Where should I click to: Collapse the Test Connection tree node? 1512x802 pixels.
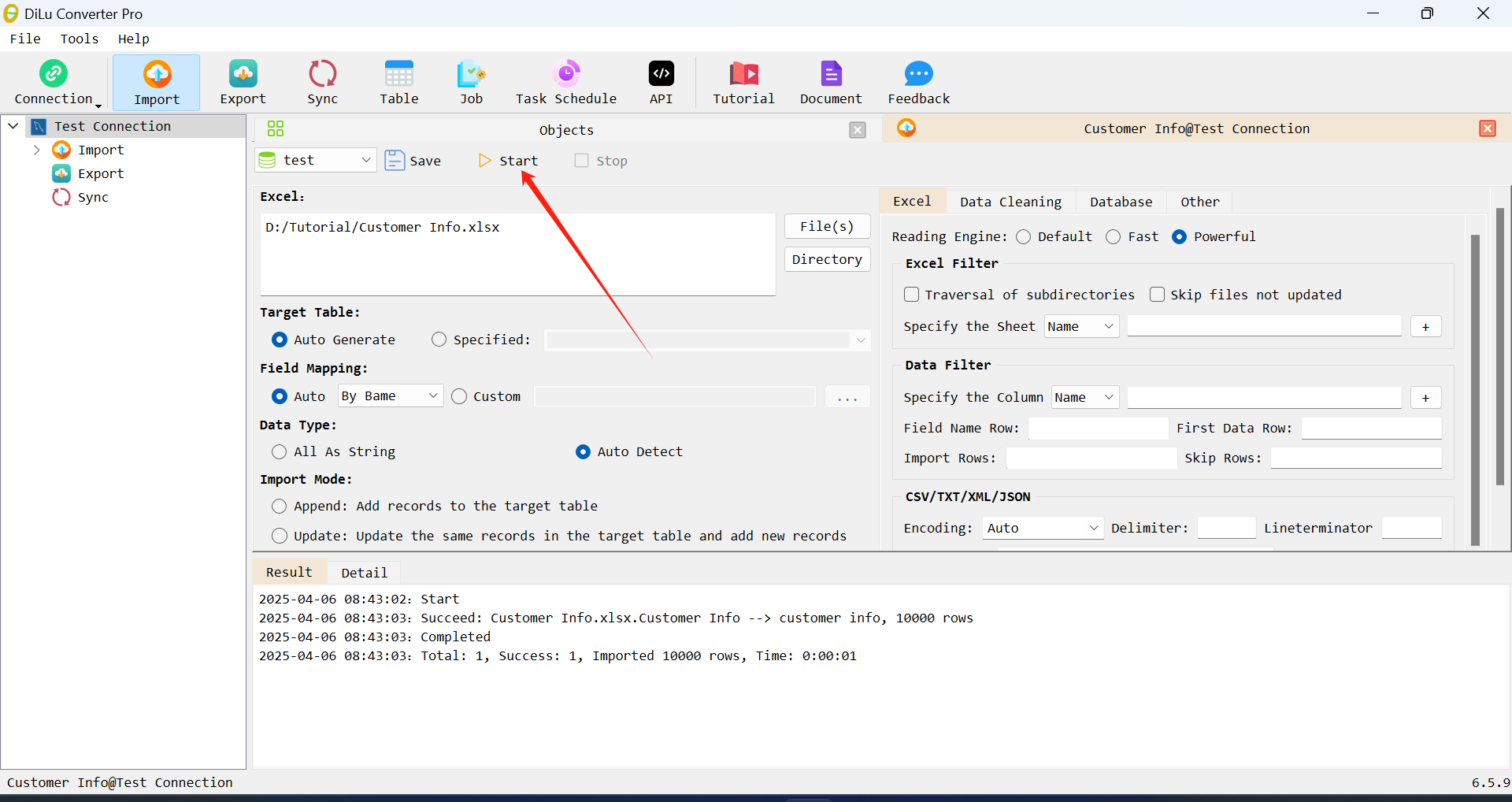coord(13,126)
